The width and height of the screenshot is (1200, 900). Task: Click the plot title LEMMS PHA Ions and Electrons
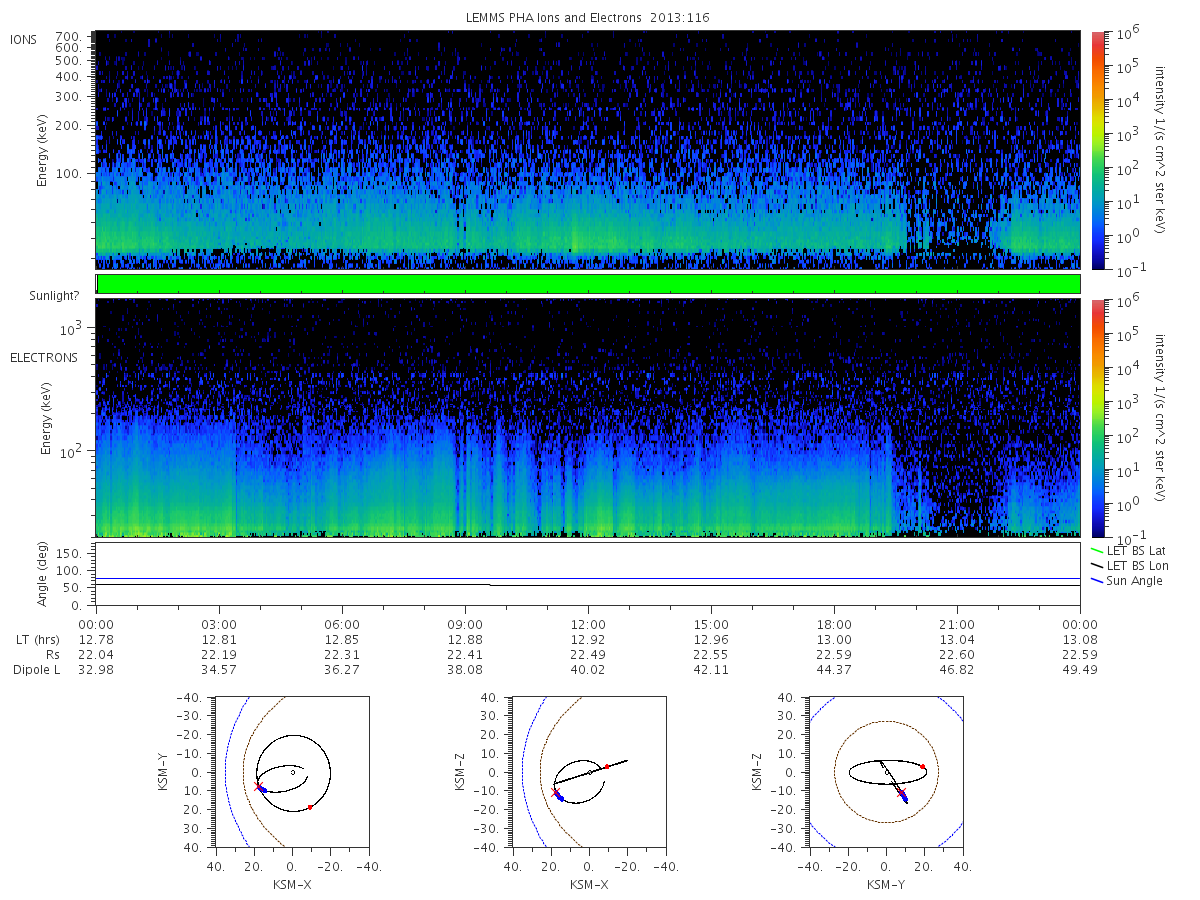[x=588, y=17]
